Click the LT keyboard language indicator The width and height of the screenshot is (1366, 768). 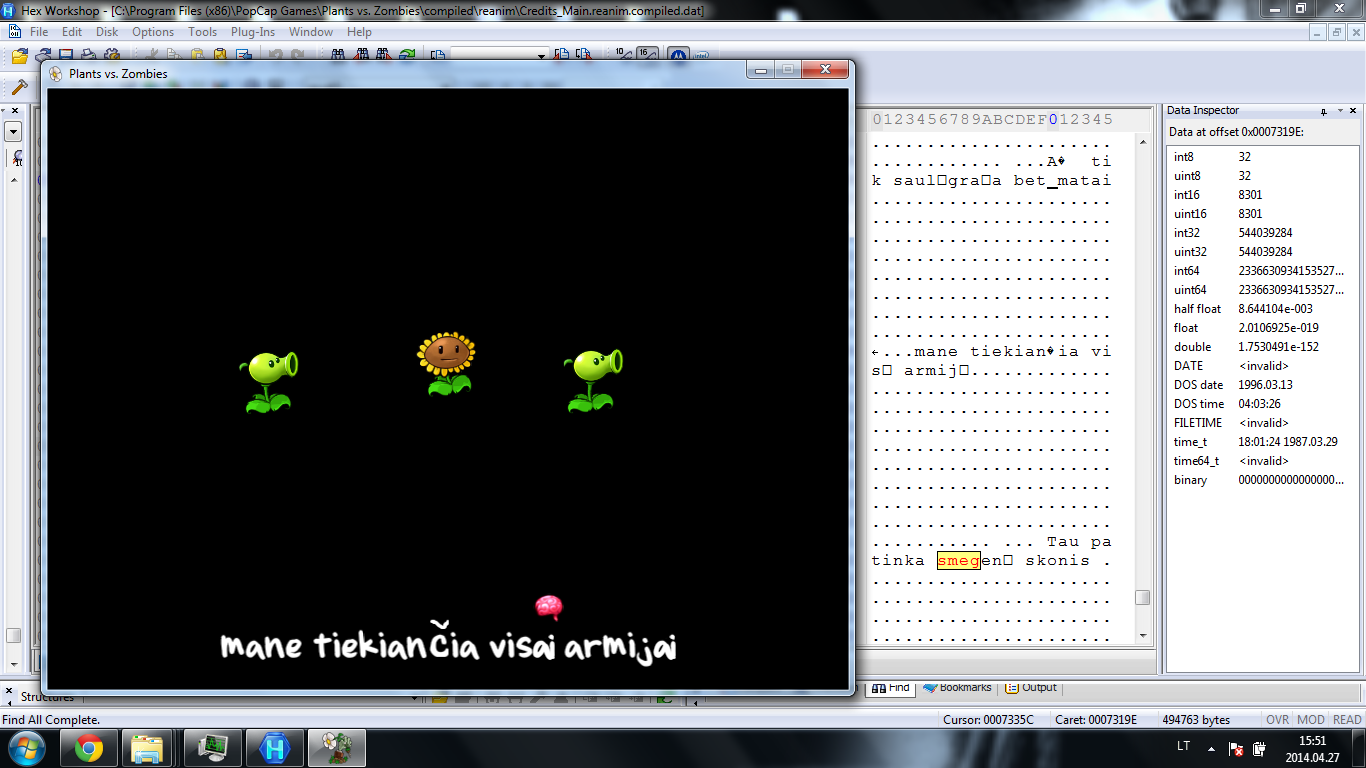(1184, 746)
